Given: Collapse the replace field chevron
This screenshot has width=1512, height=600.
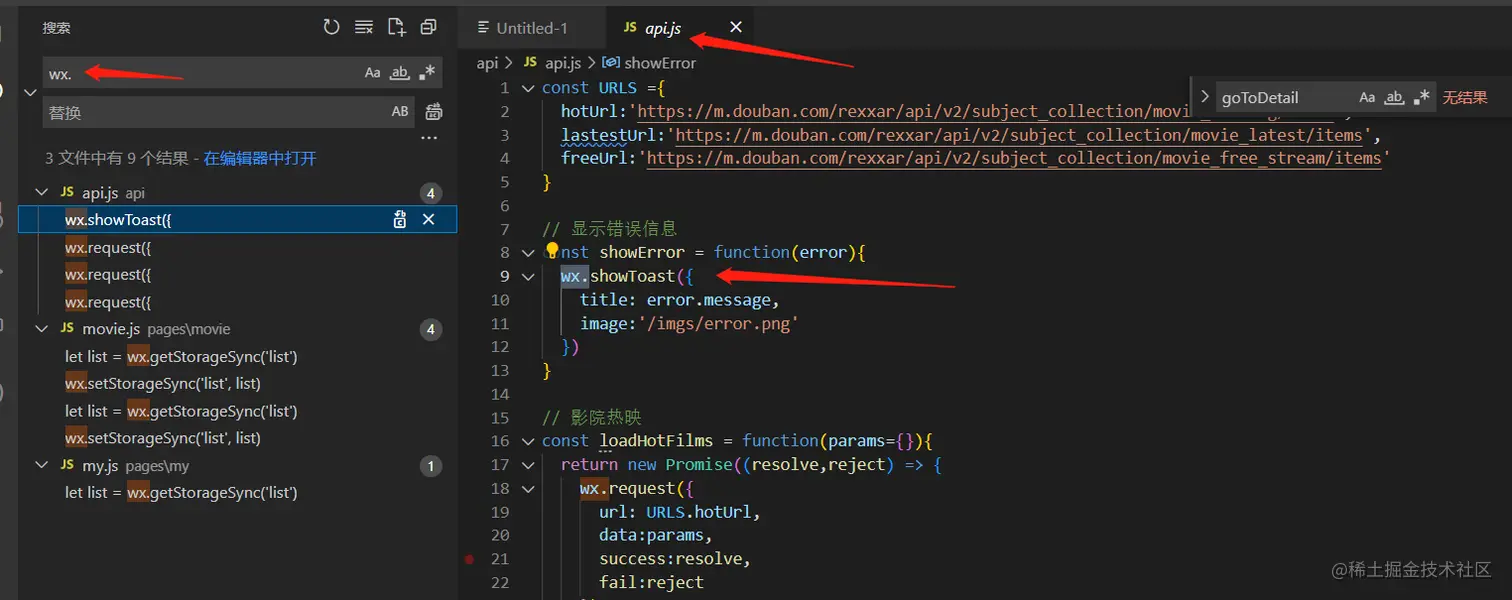Looking at the screenshot, I should (x=30, y=92).
